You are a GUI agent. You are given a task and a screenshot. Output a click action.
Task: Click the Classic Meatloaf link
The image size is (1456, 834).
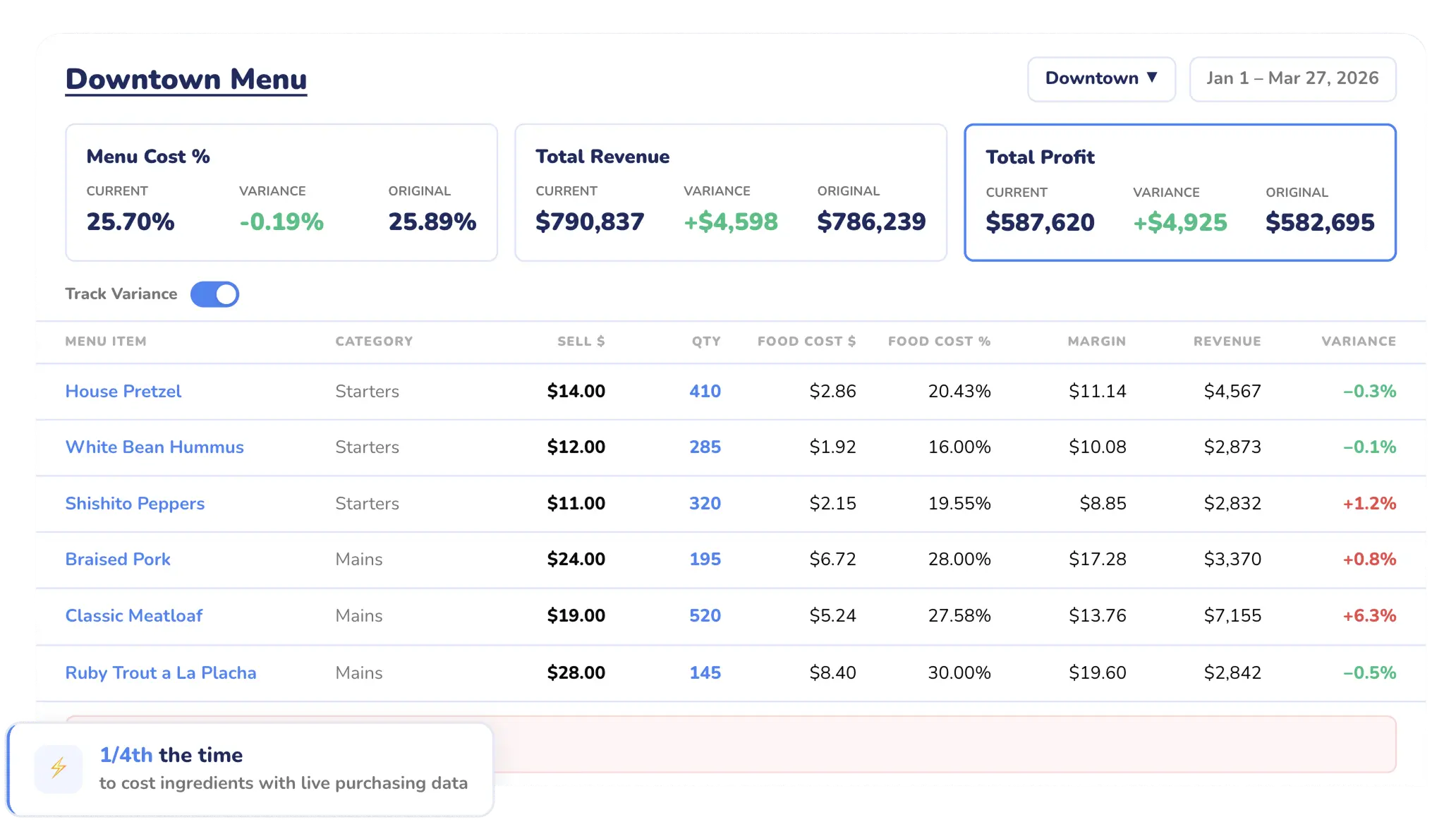pos(134,616)
